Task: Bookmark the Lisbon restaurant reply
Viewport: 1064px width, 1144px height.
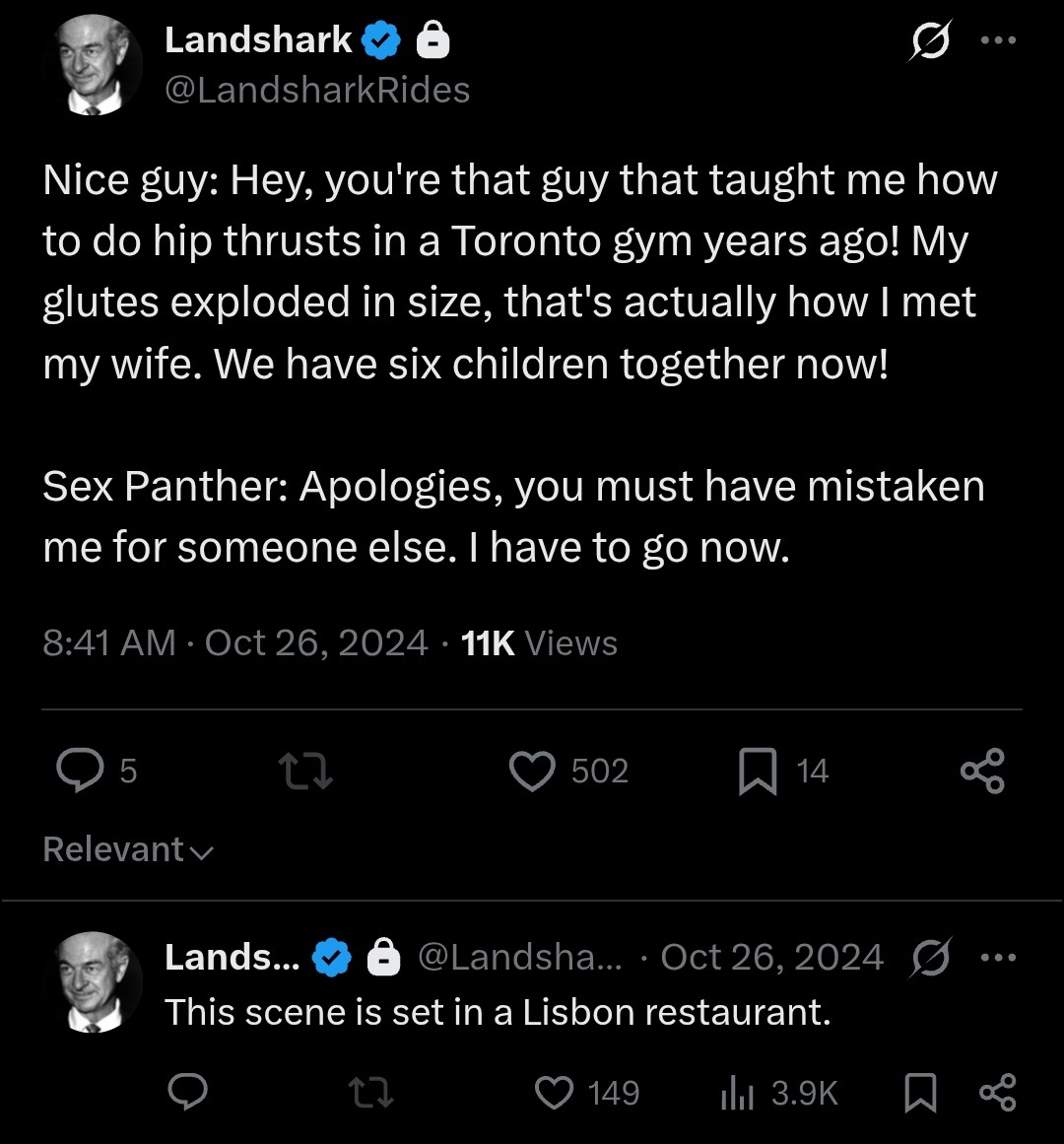Action: pos(920,1093)
